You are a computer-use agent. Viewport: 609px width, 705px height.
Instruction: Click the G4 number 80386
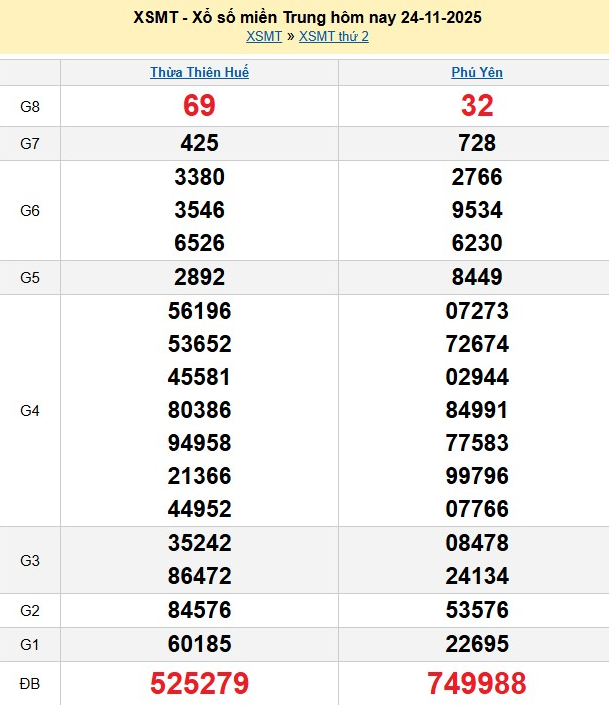[x=199, y=409]
